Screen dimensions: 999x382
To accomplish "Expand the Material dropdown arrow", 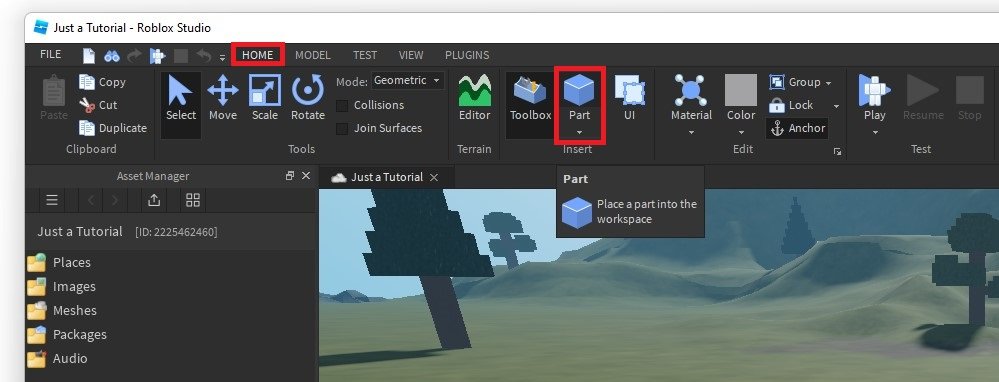I will pos(691,132).
